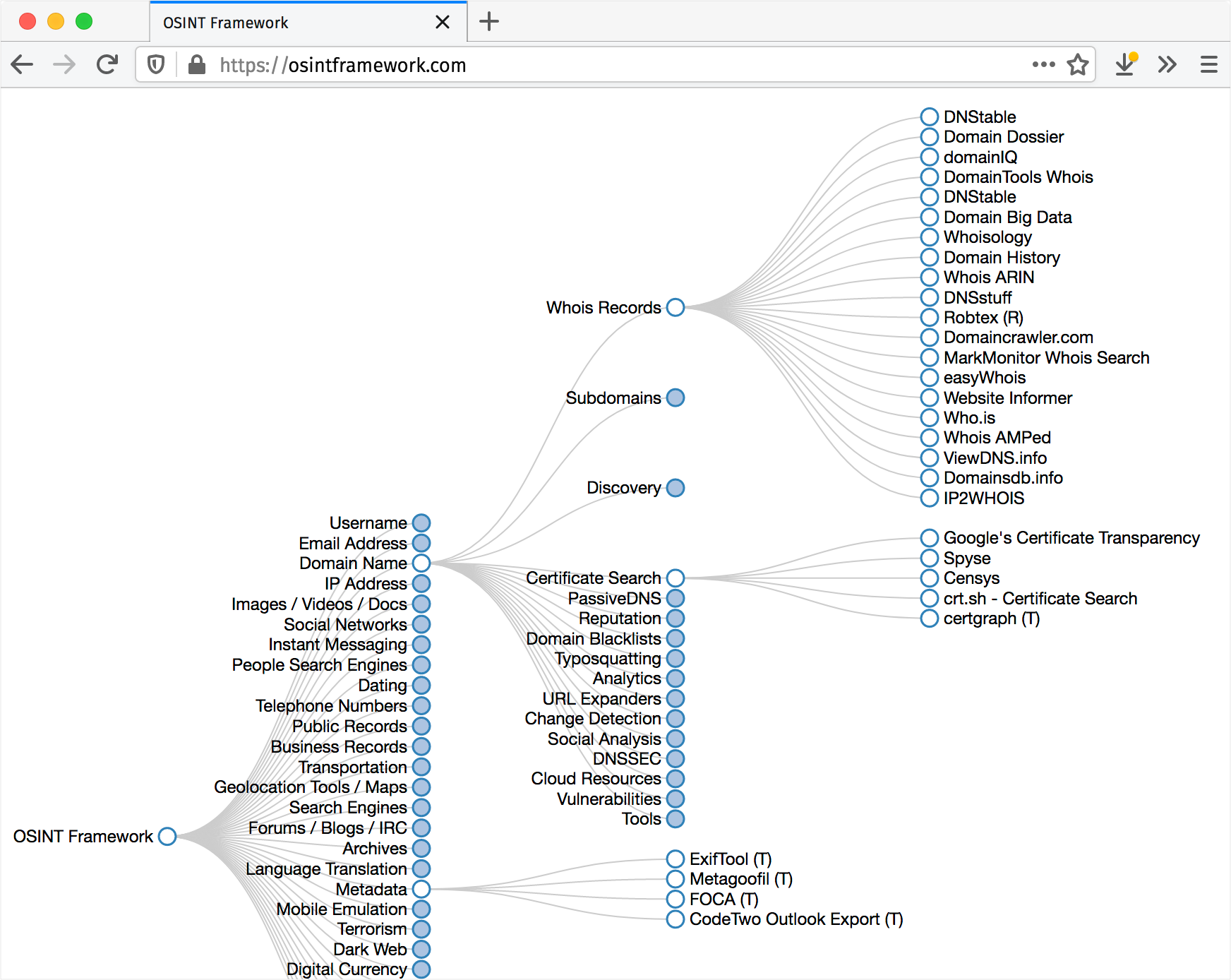This screenshot has width=1231, height=980.
Task: Open a new tab with plus button
Action: (x=489, y=22)
